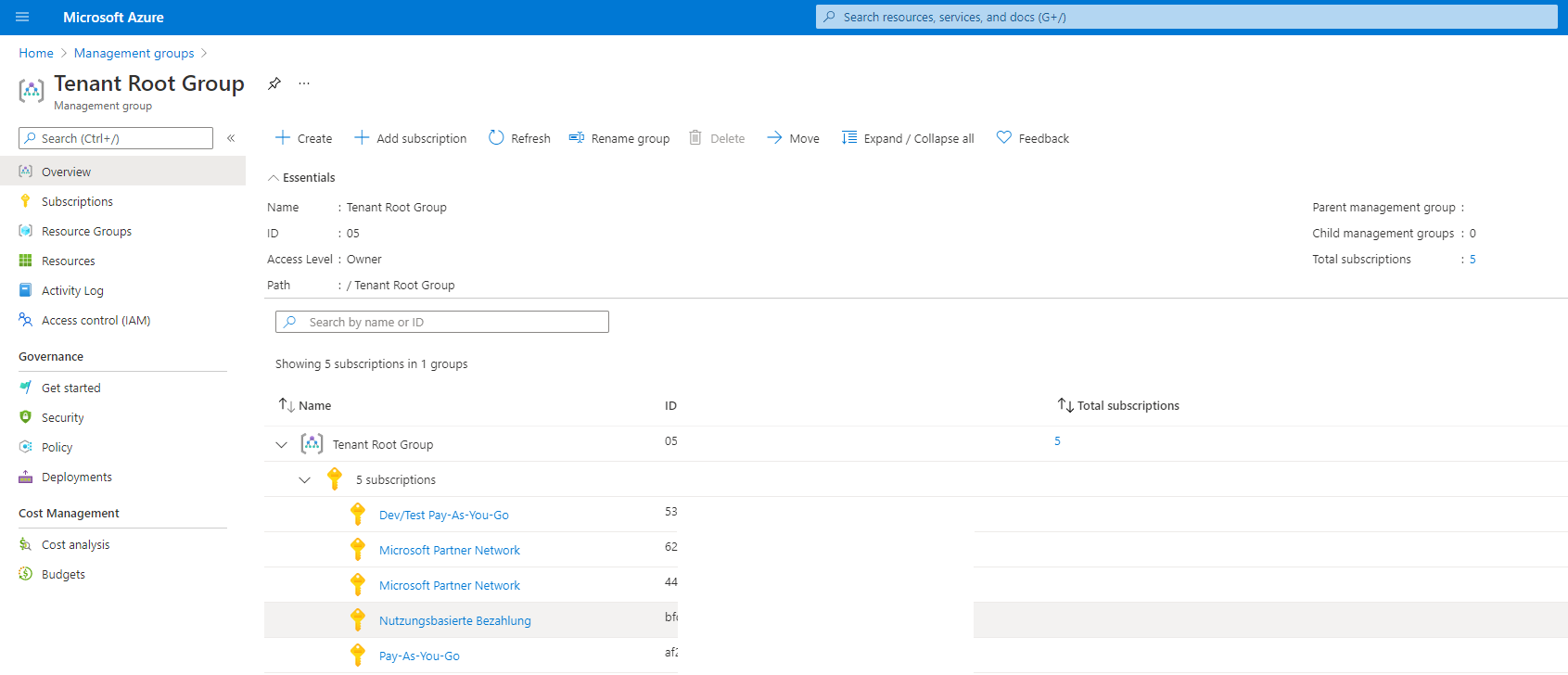Click the Create plus icon
This screenshot has height=675, width=1568.
point(283,137)
